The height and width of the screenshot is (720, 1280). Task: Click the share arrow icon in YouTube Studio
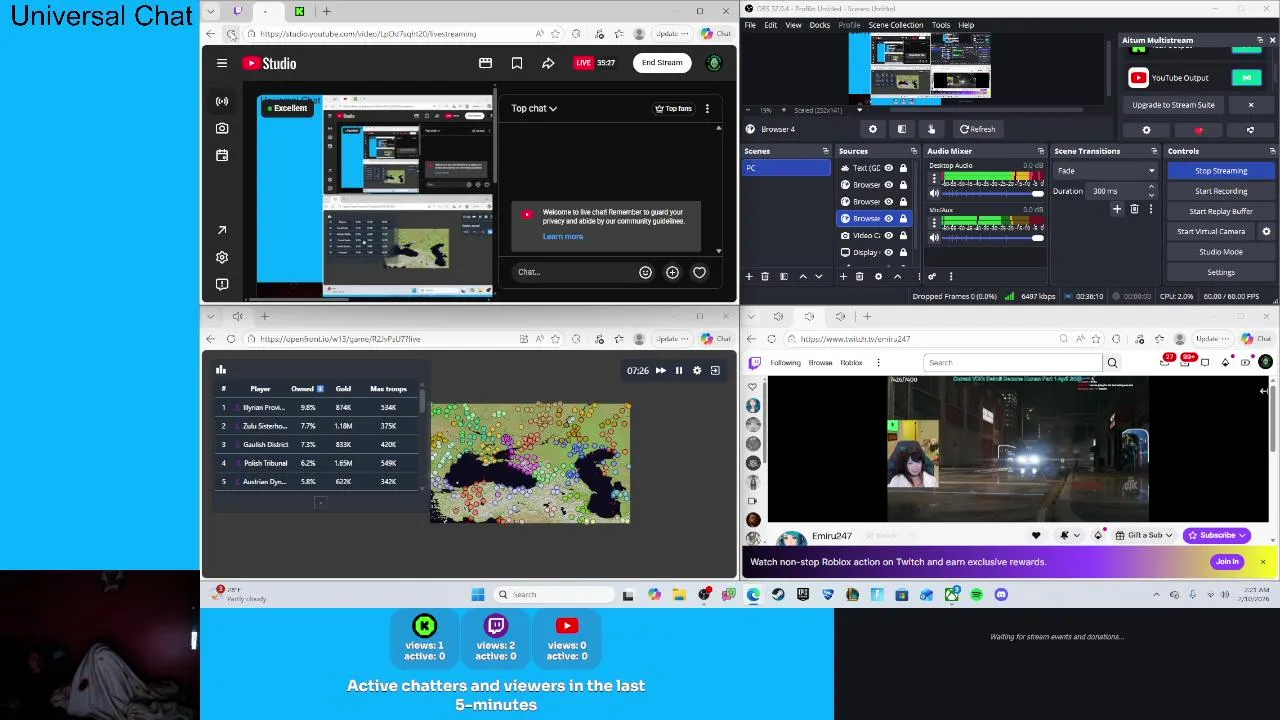[x=548, y=63]
